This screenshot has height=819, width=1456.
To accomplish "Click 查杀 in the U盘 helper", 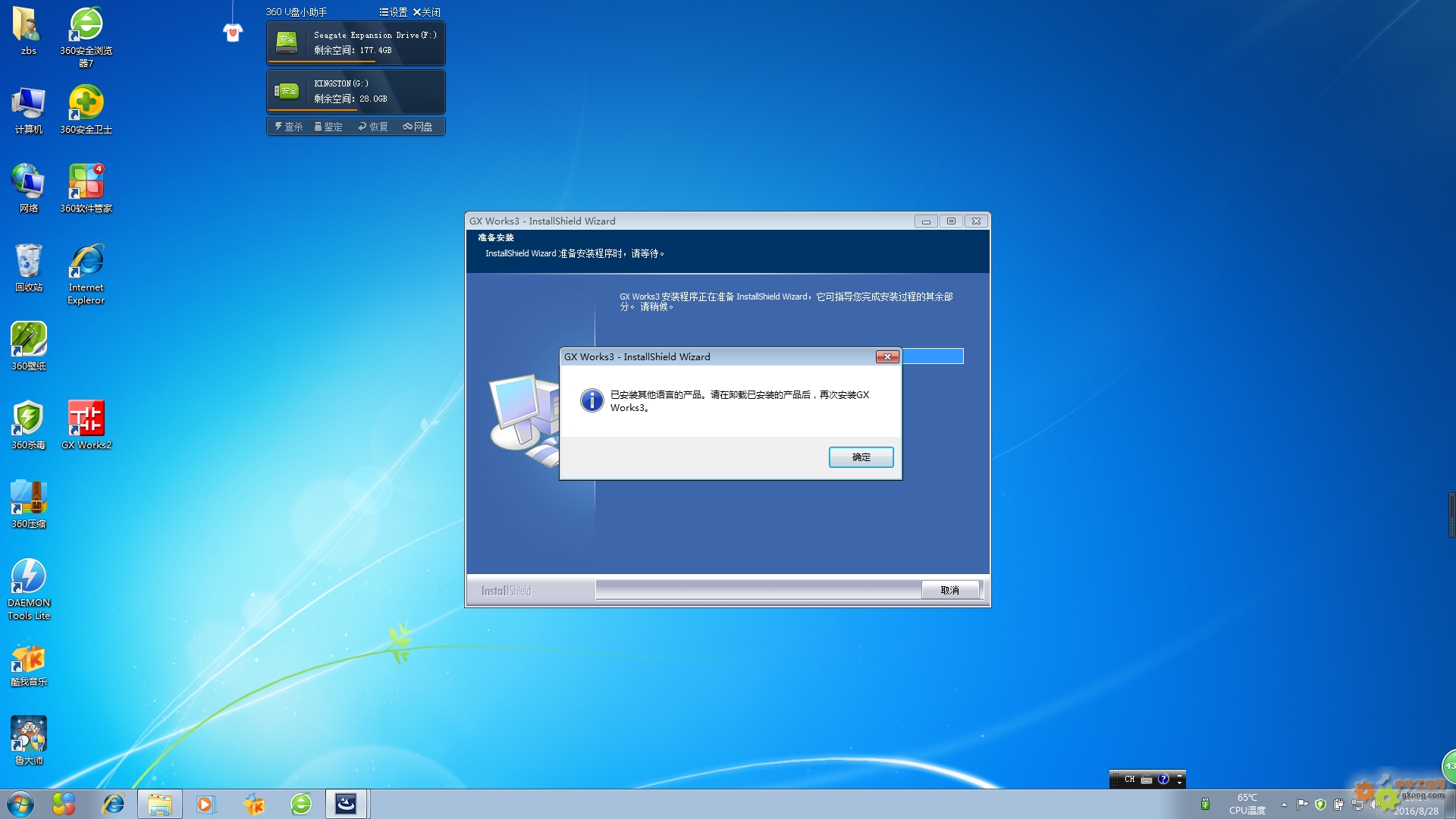I will [289, 127].
